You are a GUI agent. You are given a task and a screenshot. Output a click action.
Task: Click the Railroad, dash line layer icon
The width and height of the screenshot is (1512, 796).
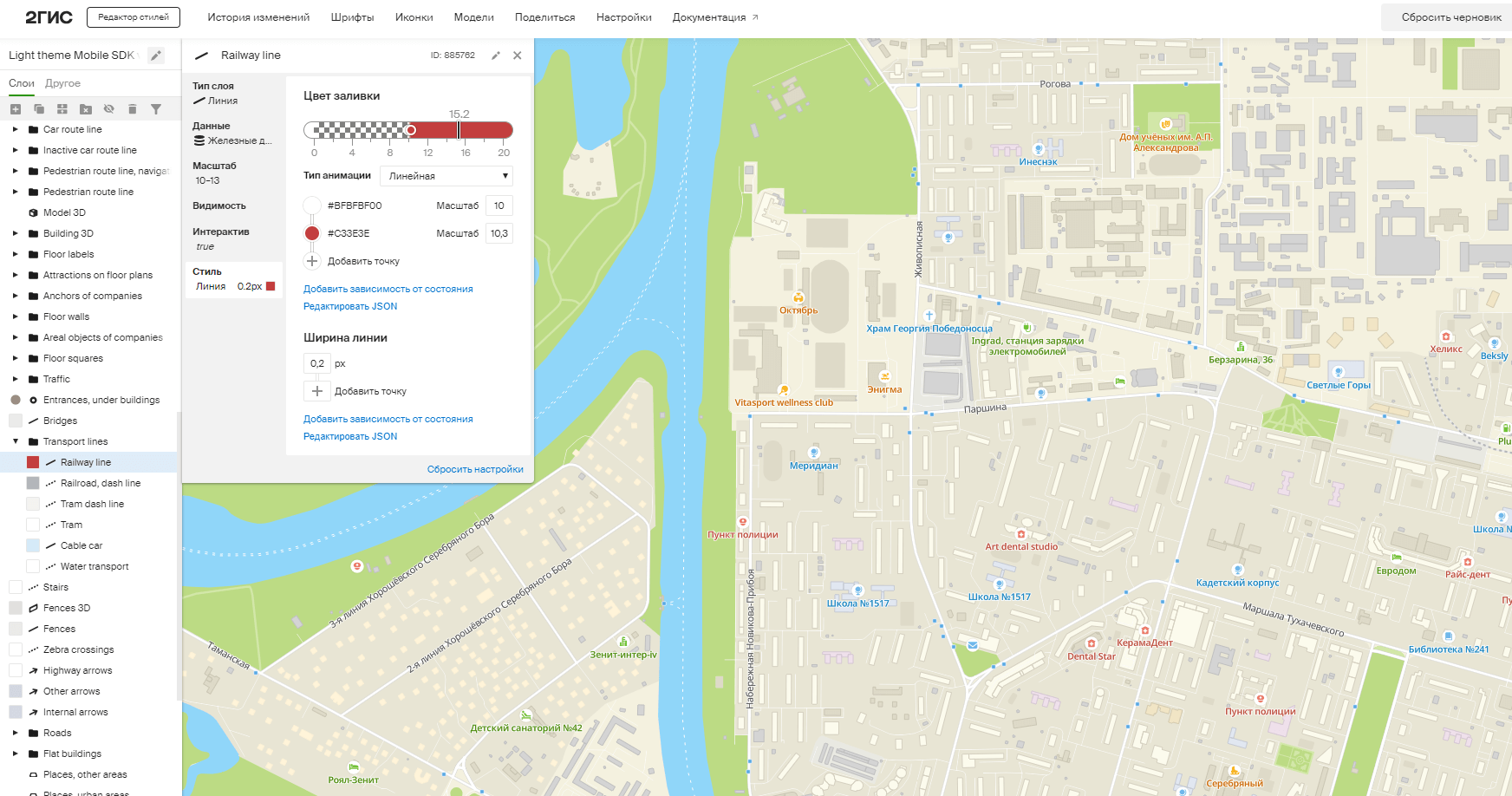click(x=50, y=483)
